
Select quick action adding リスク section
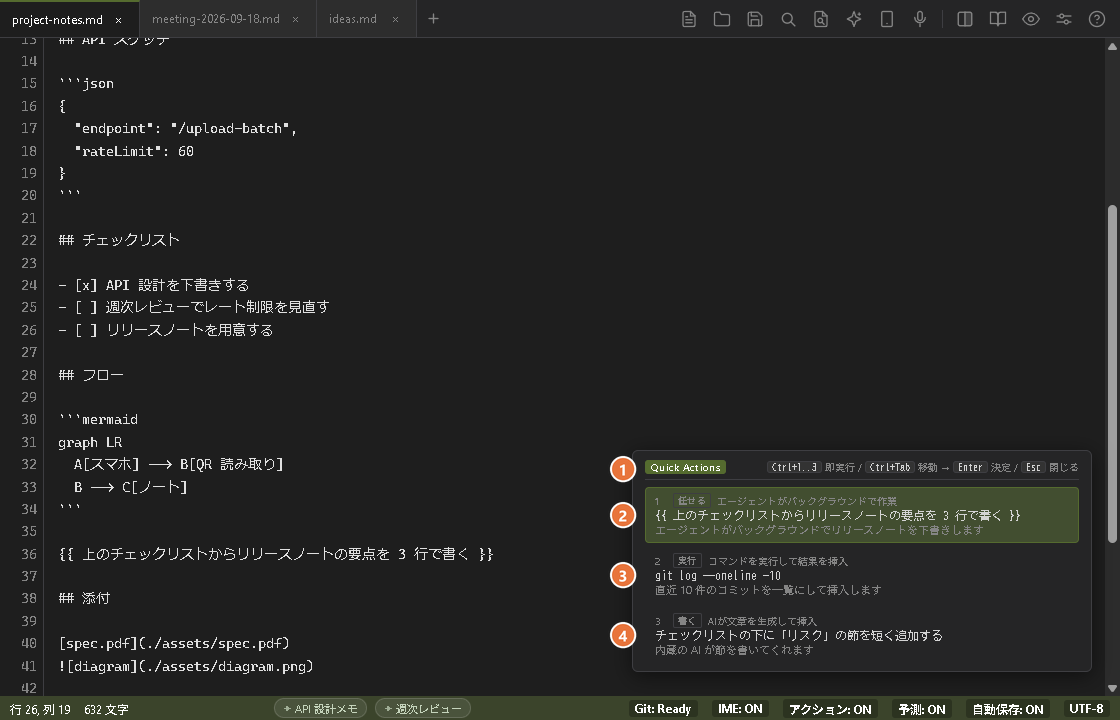(x=861, y=635)
